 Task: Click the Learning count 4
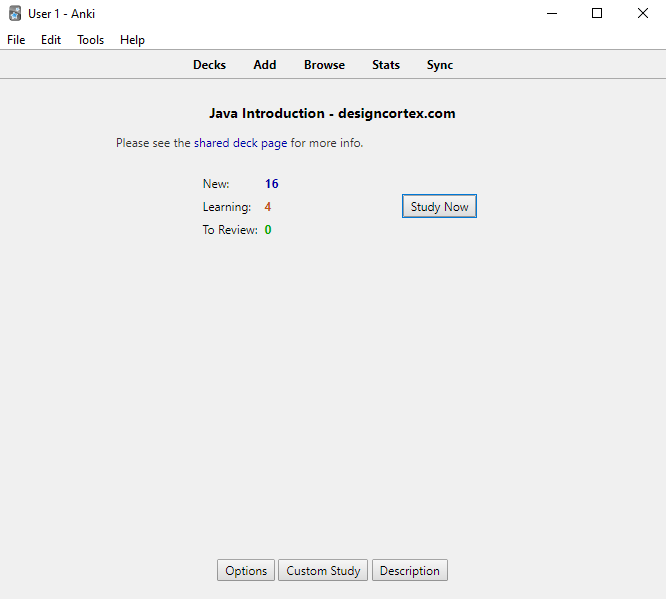point(268,207)
